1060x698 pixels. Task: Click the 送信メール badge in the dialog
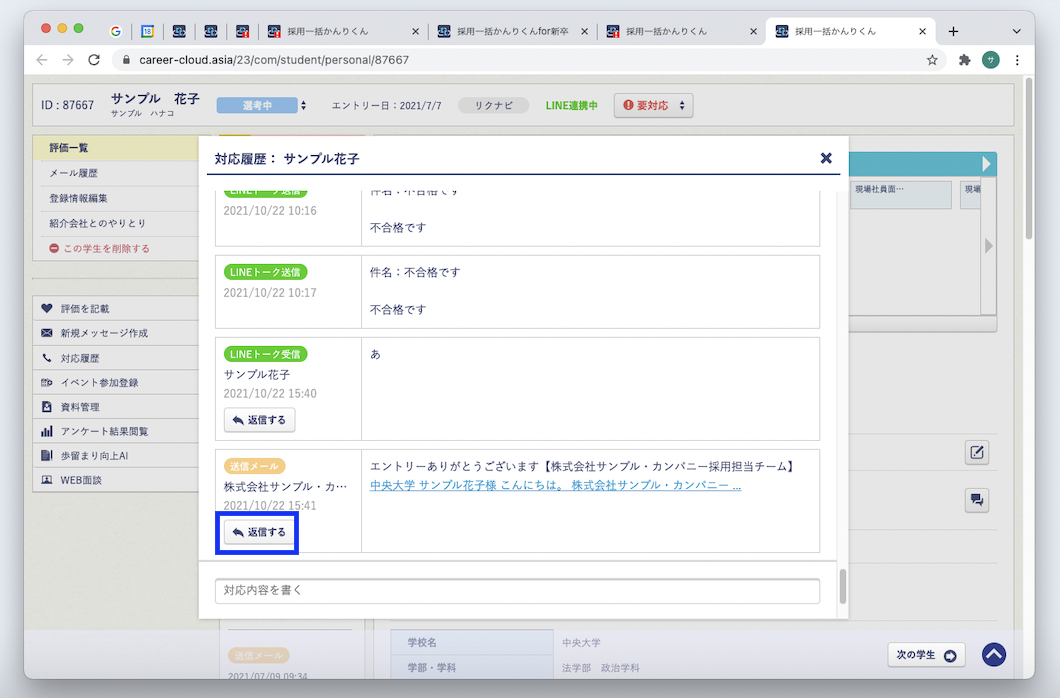[254, 466]
